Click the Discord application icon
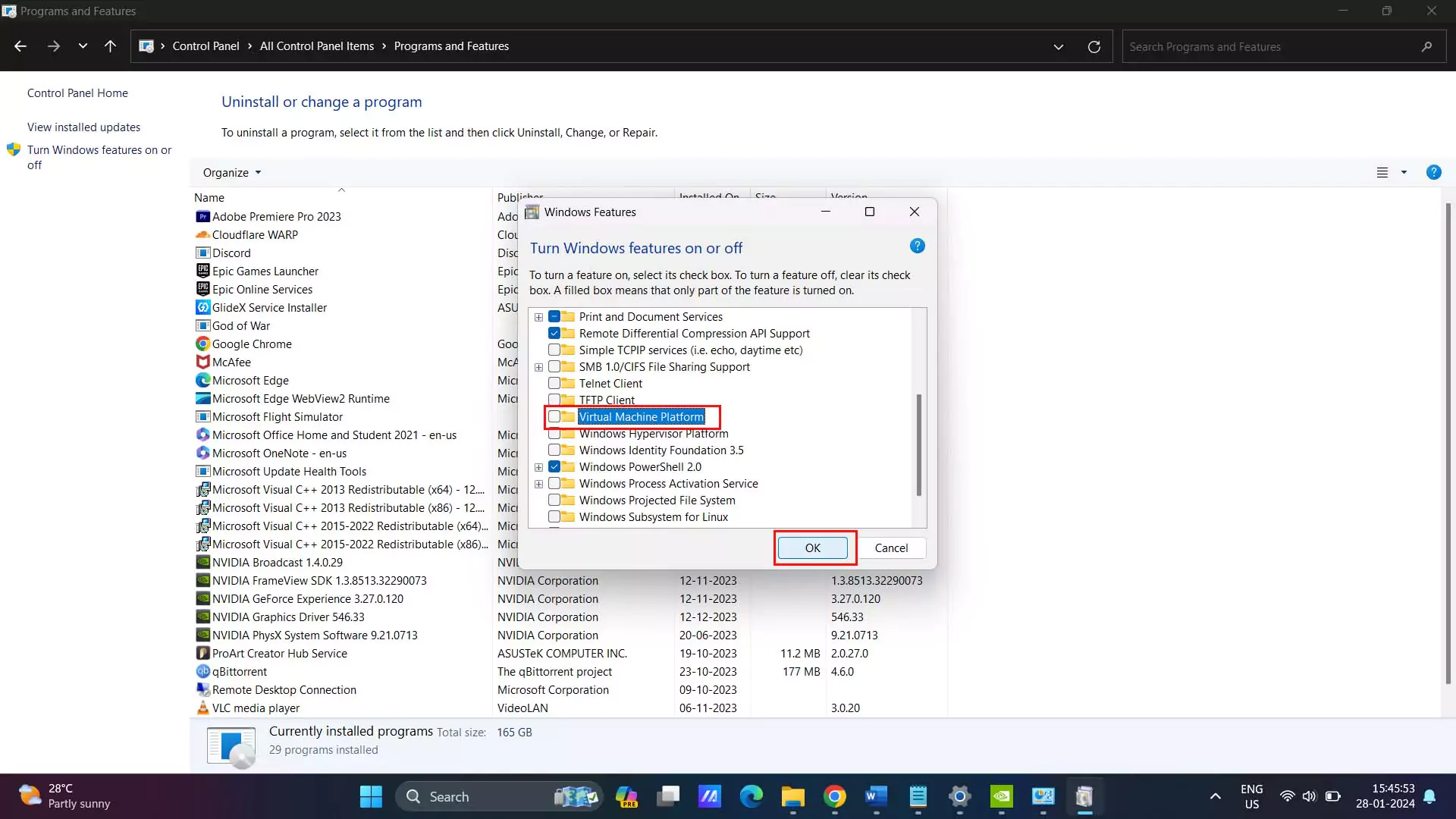The width and height of the screenshot is (1456, 819). click(201, 252)
